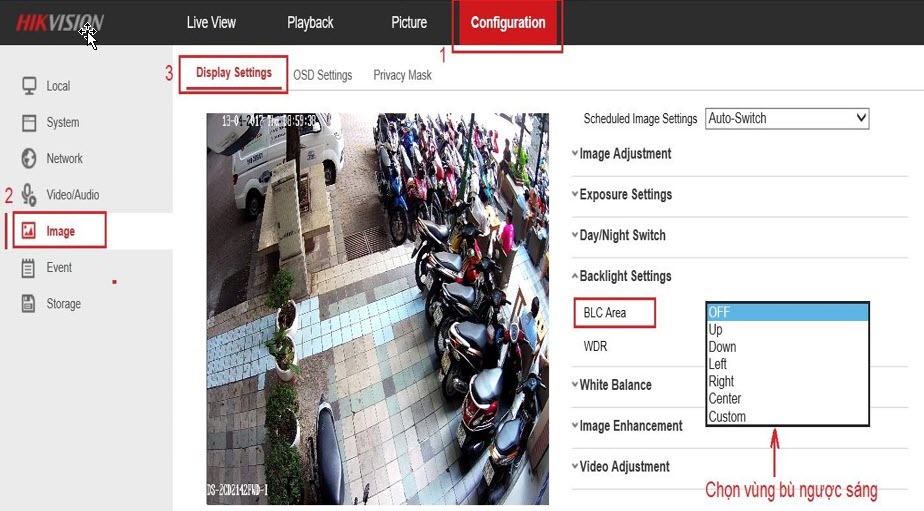Open the OSD Settings tab
The image size is (924, 511).
coord(322,75)
